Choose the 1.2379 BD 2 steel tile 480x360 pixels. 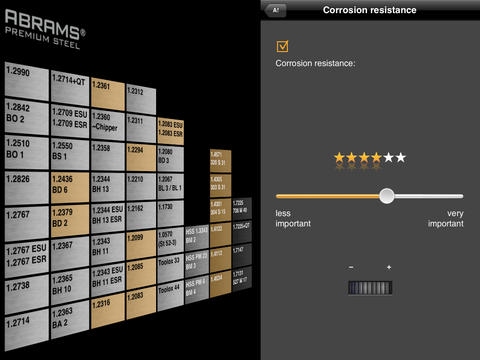70,221
